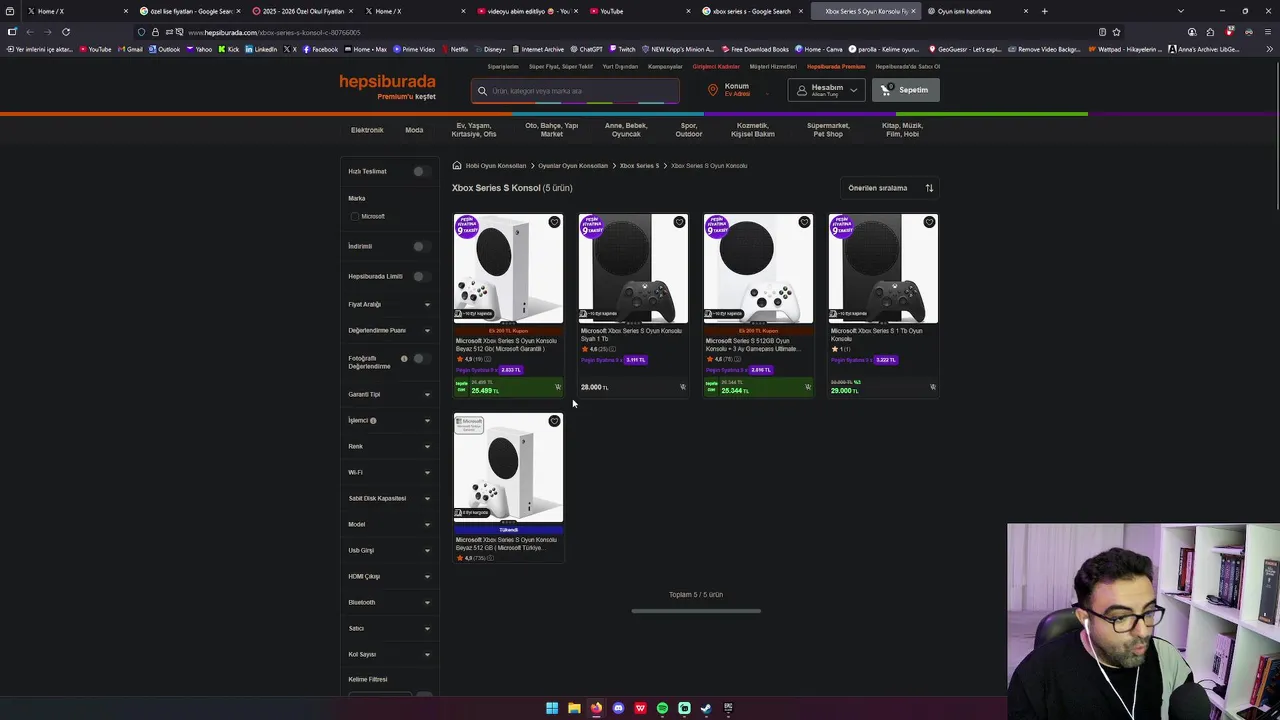Check the Microsoft brand checkbox
Image resolution: width=1280 pixels, height=720 pixels.
tap(354, 216)
